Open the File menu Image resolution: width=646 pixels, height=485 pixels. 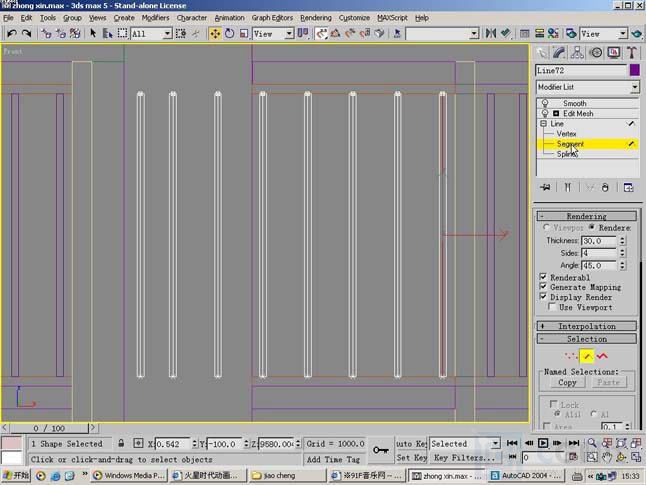pos(8,18)
